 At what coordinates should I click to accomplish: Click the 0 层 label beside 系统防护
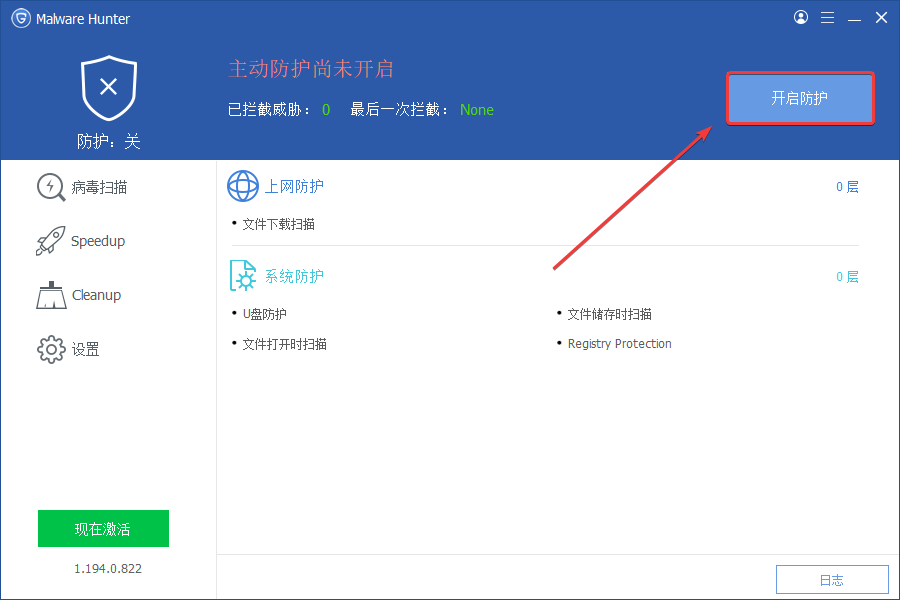(x=847, y=277)
